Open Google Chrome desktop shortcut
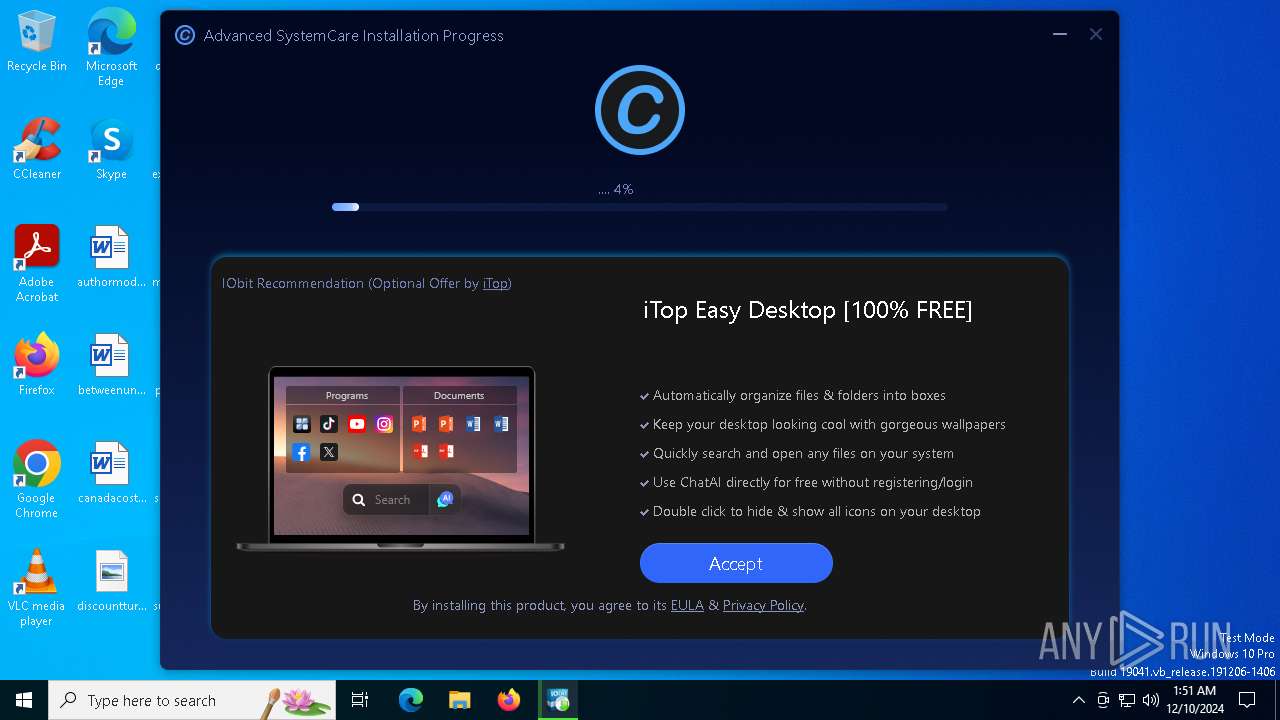The height and width of the screenshot is (720, 1280). click(x=37, y=479)
